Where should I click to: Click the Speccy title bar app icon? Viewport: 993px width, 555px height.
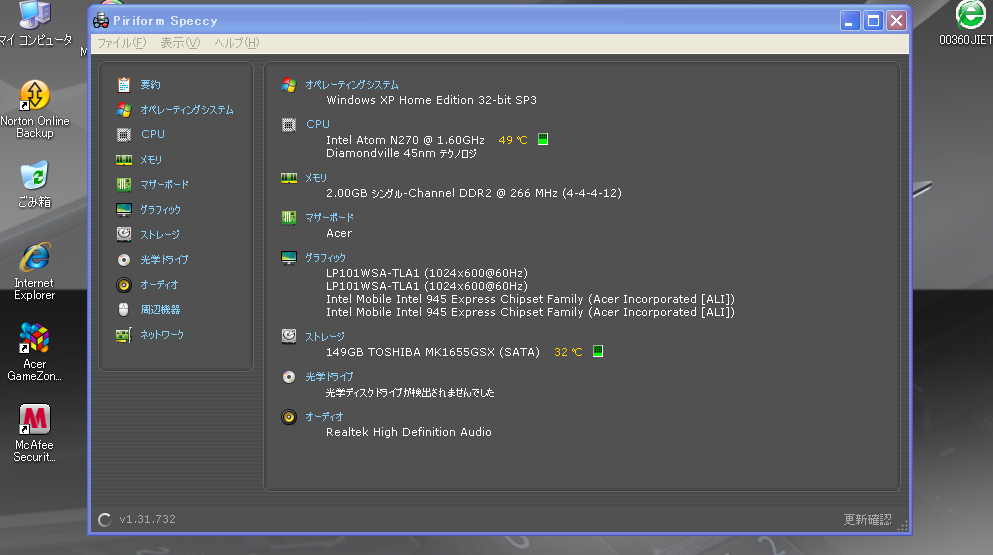[x=101, y=20]
